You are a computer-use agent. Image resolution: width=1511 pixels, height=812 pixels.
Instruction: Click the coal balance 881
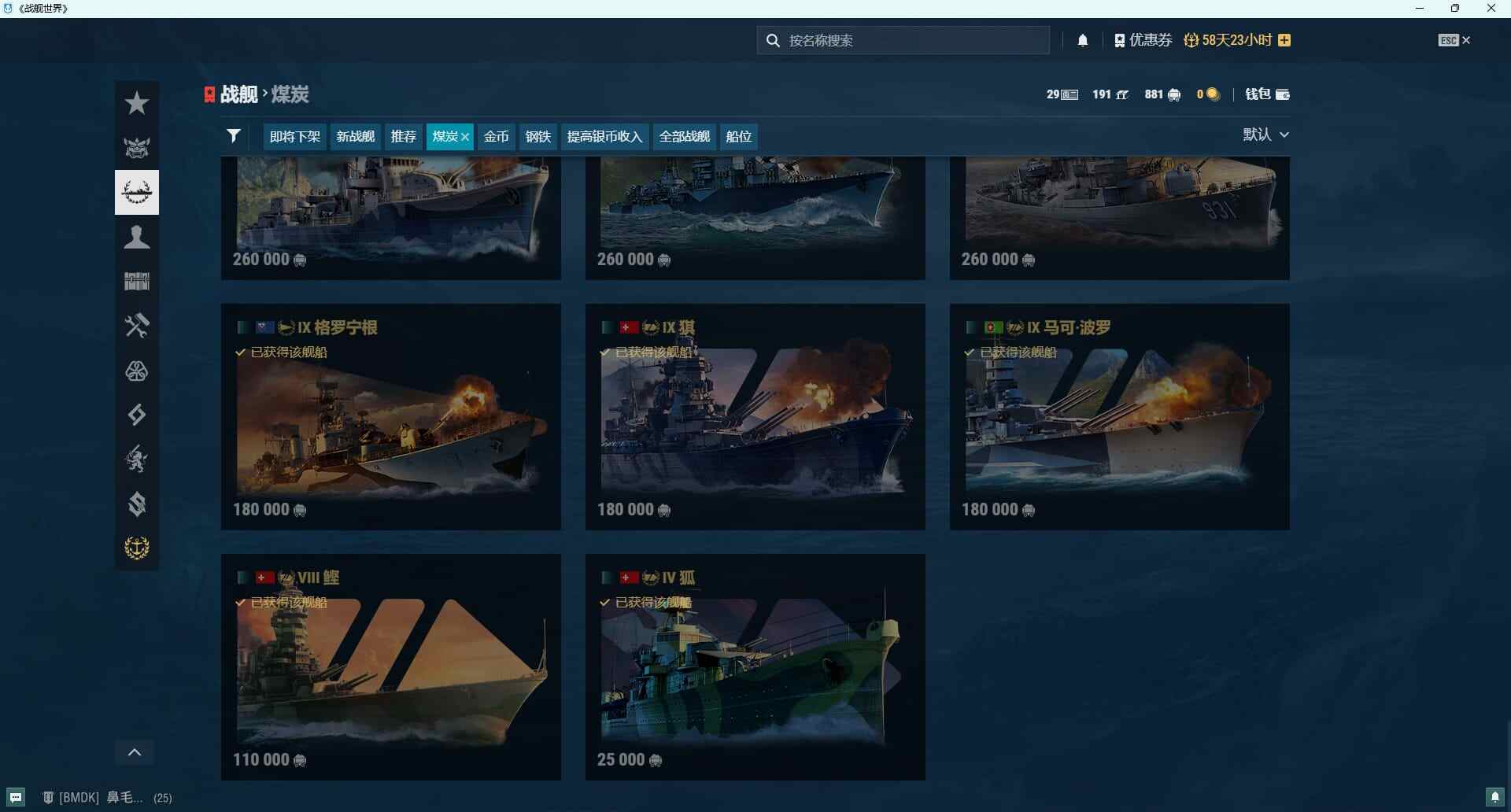1162,94
